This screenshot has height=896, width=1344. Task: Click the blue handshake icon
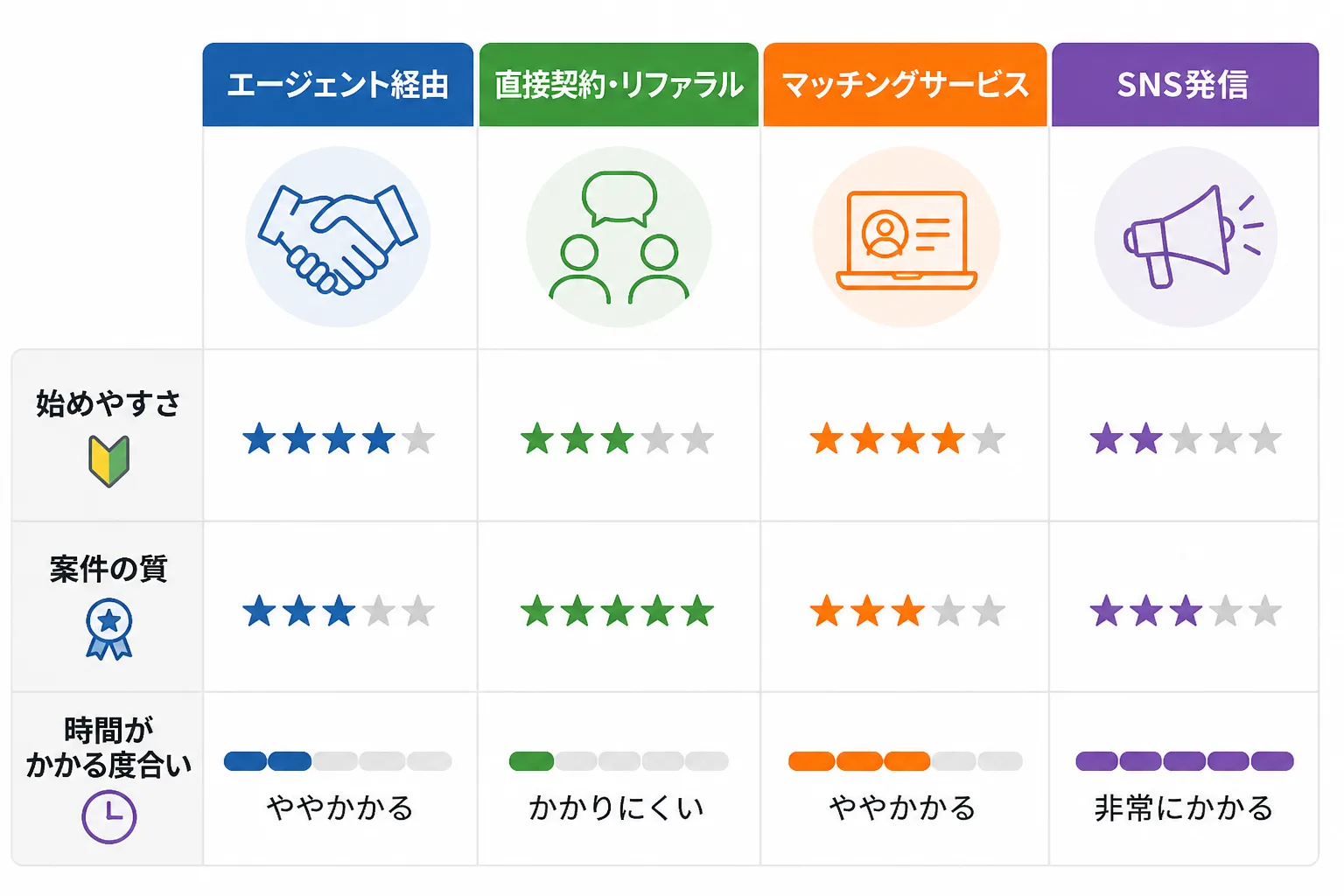coord(338,238)
